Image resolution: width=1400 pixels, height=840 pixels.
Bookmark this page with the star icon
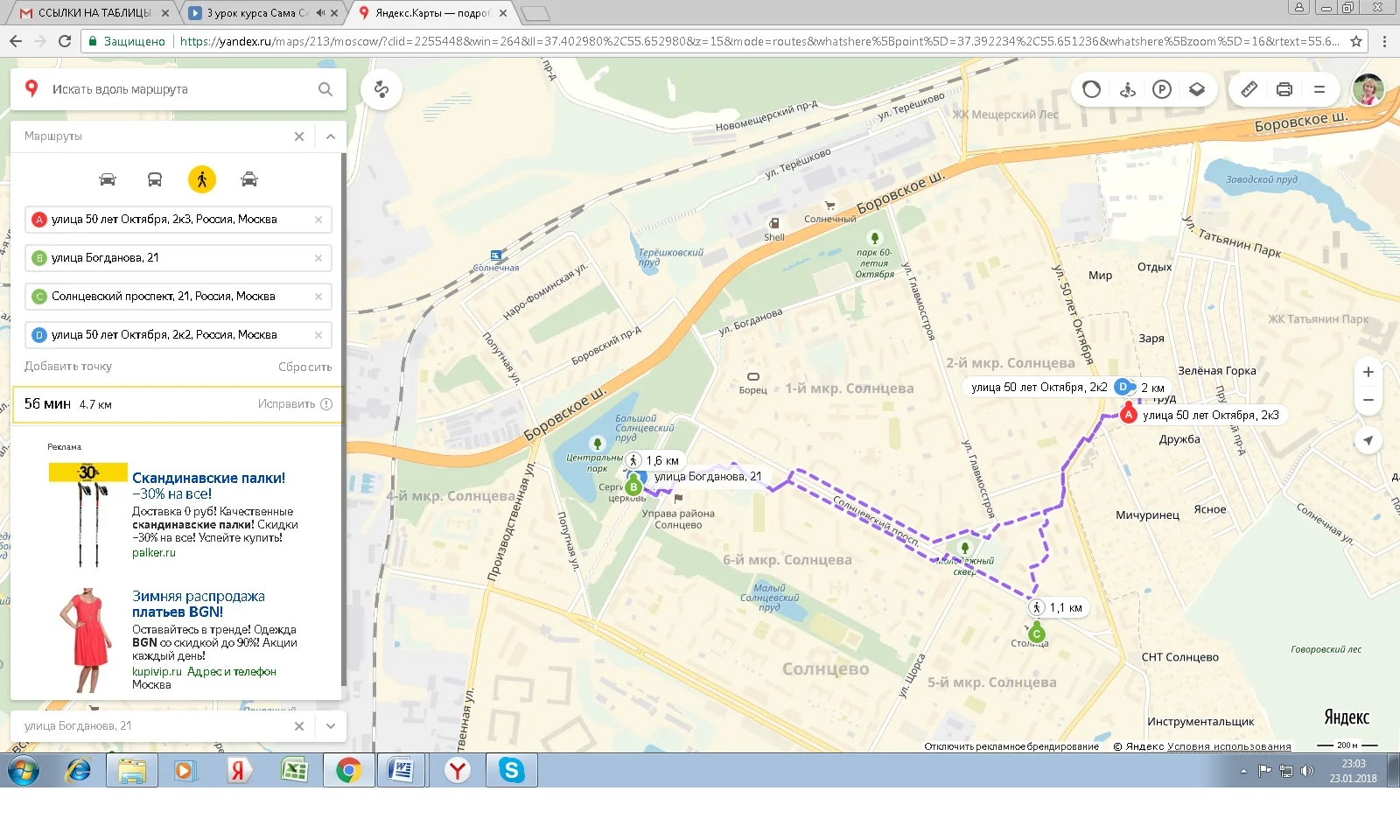(1356, 41)
